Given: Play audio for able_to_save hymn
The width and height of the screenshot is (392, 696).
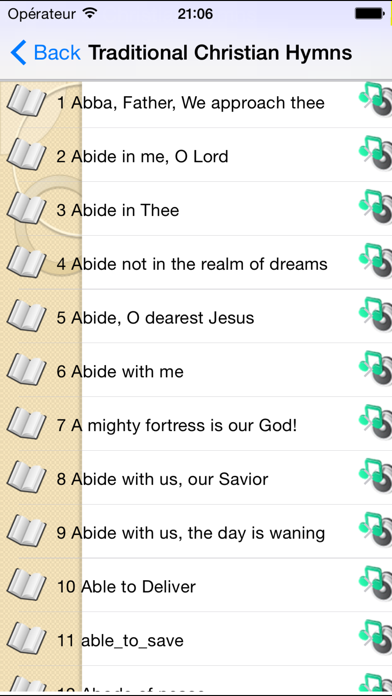Looking at the screenshot, I should (x=376, y=637).
